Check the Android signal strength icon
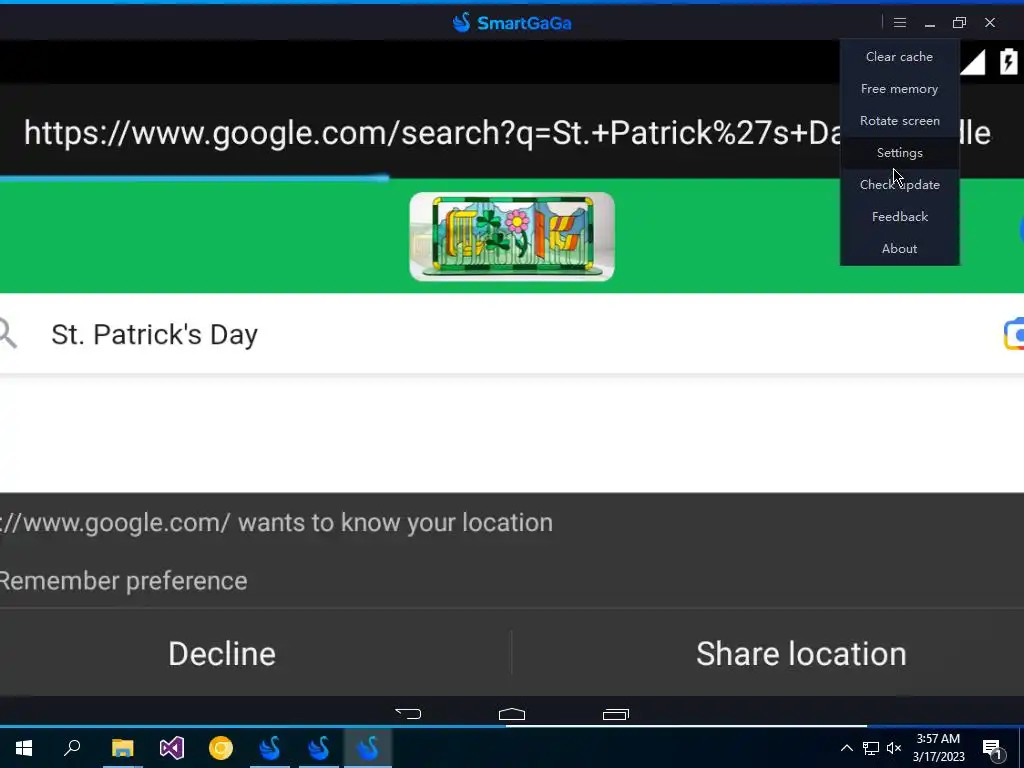This screenshot has height=768, width=1024. [972, 62]
